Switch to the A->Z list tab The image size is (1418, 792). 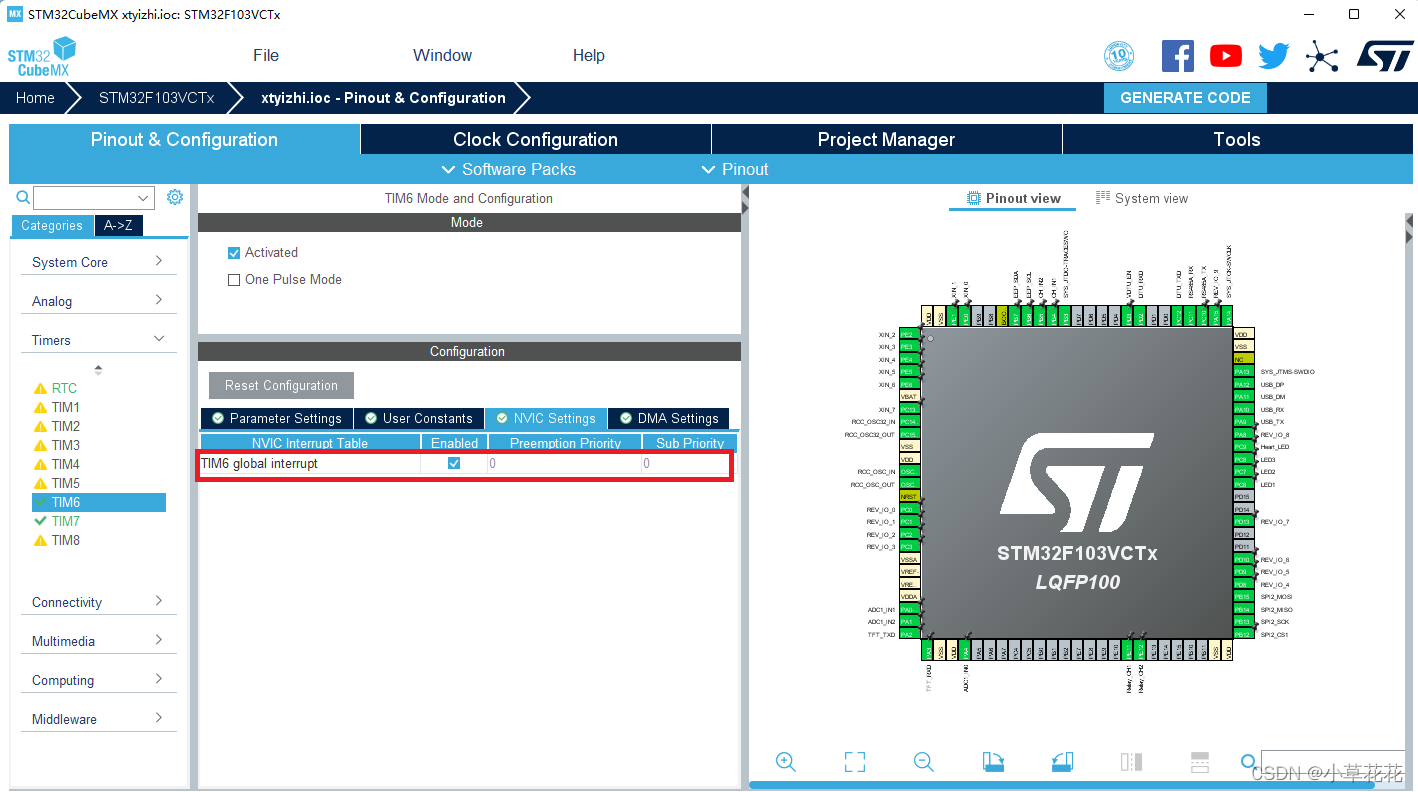[x=118, y=225]
